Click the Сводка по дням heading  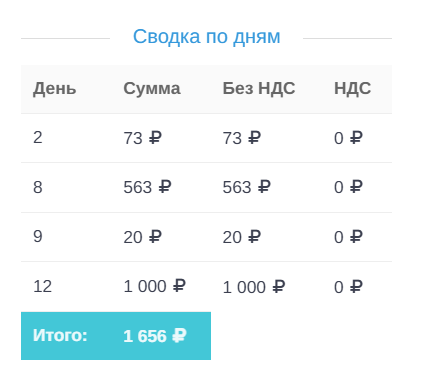point(206,36)
